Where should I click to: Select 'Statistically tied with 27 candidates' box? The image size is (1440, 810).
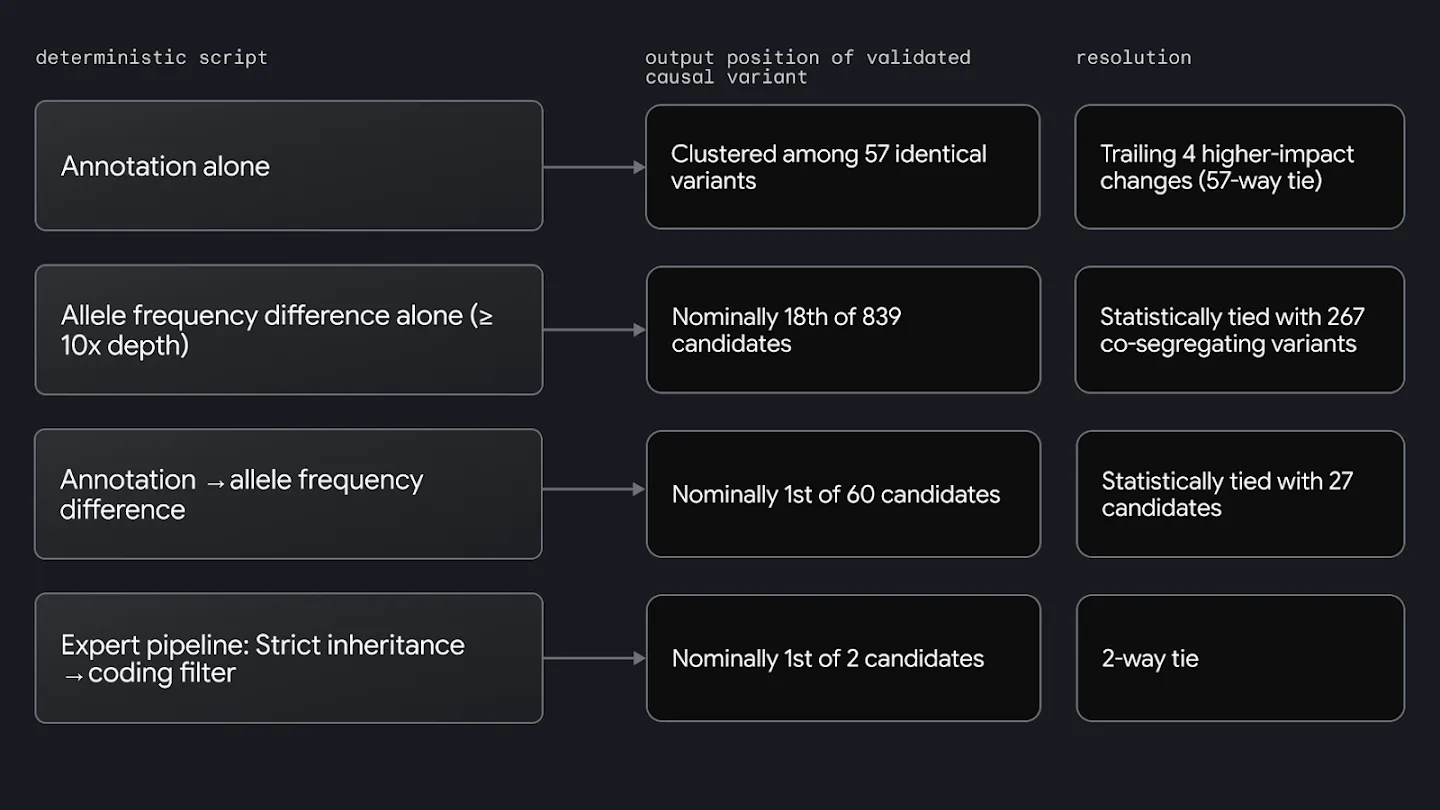(1241, 494)
